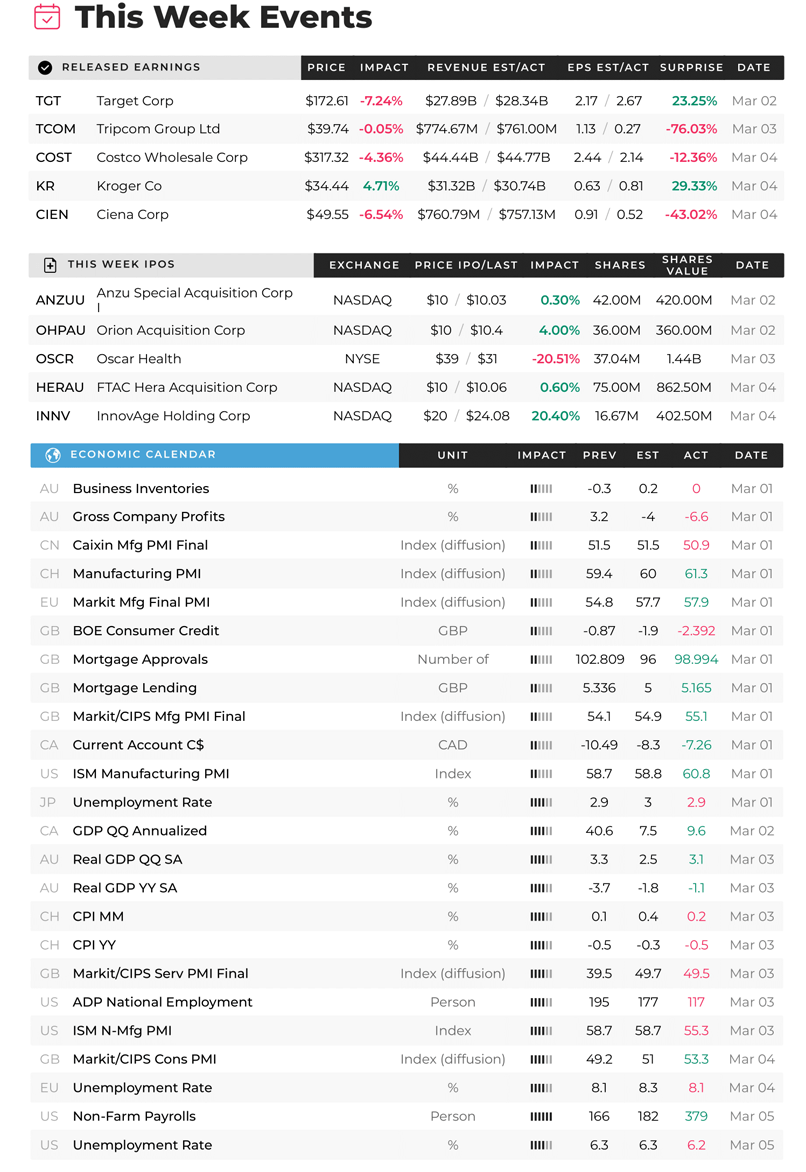Select the This Week IPOs section header
Screen dimensions: 806x1172
click(170, 265)
